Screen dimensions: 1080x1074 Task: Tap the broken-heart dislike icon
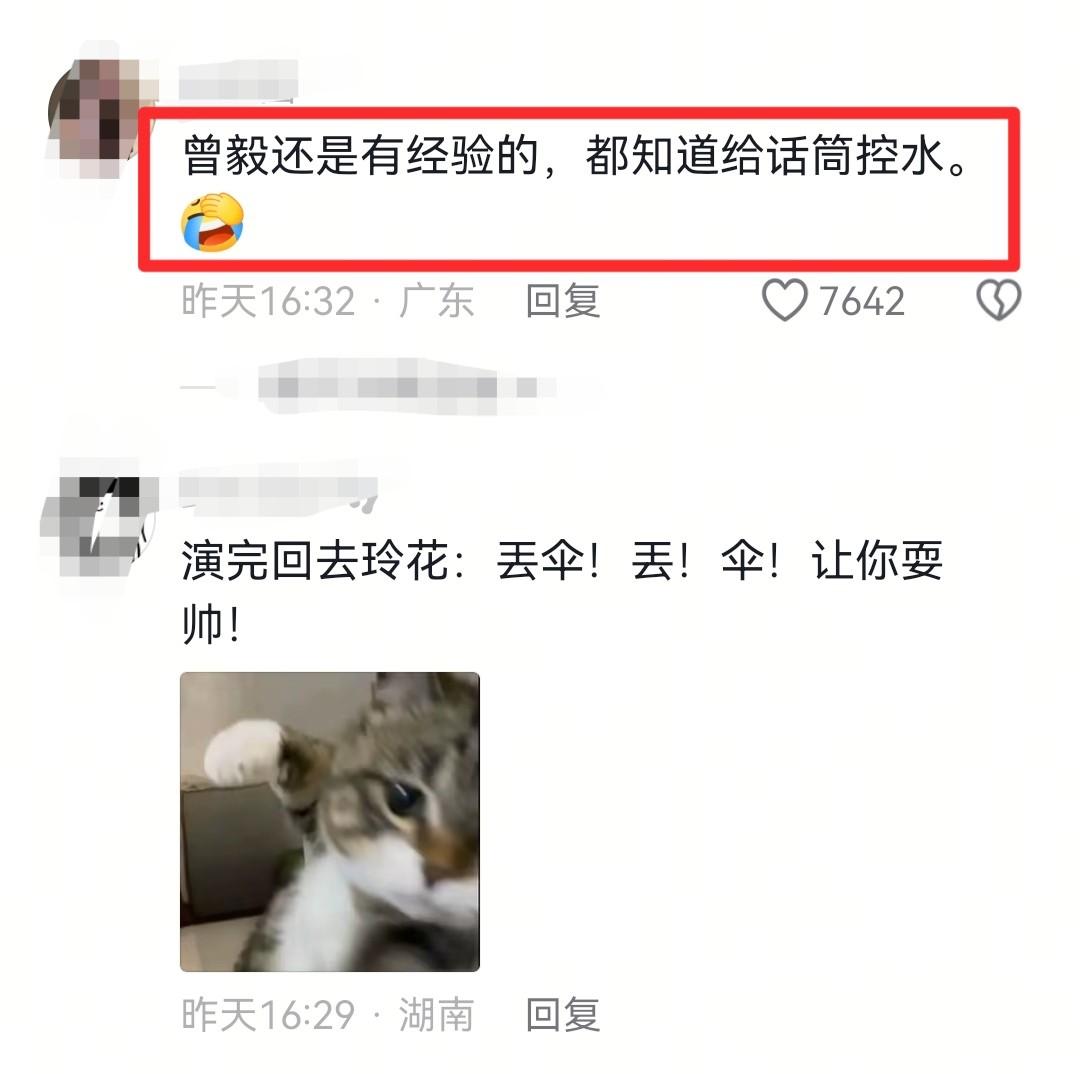tap(999, 300)
